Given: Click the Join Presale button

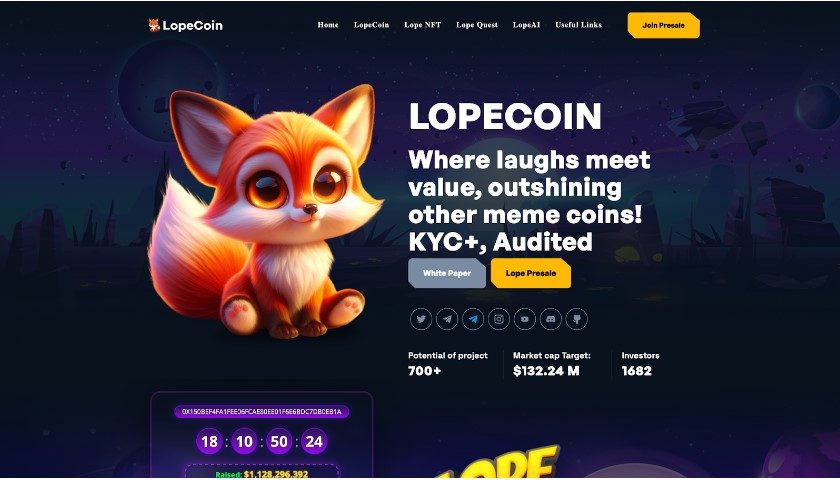Looking at the screenshot, I should tap(663, 25).
